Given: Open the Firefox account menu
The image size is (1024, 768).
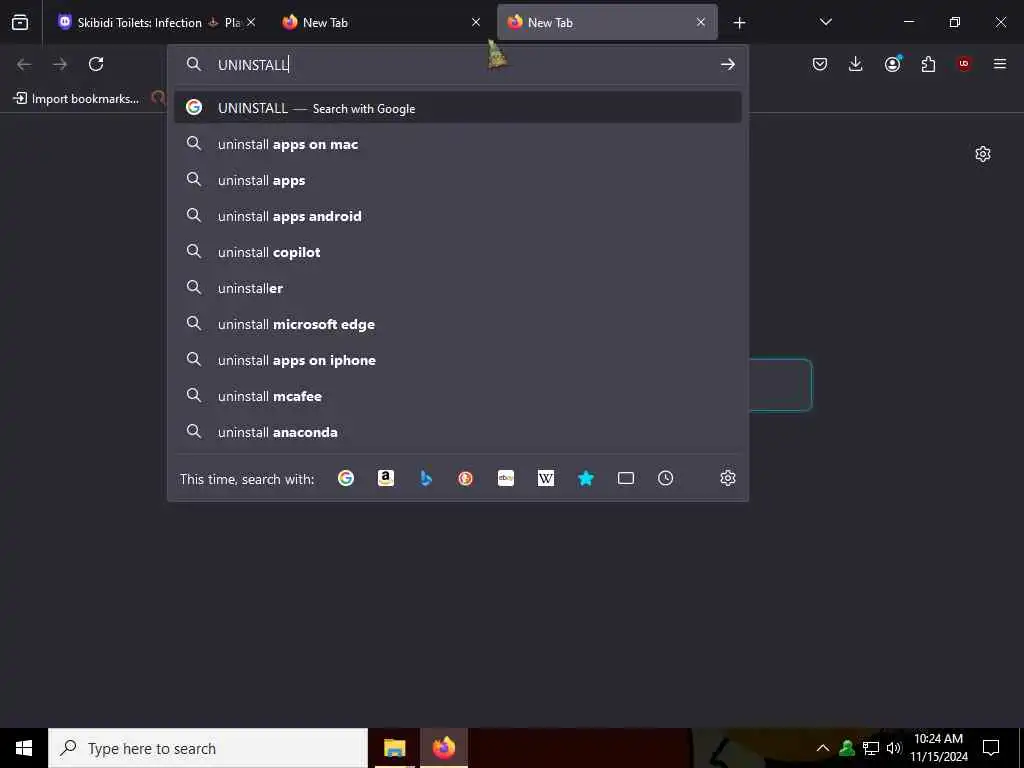Looking at the screenshot, I should (x=892, y=64).
